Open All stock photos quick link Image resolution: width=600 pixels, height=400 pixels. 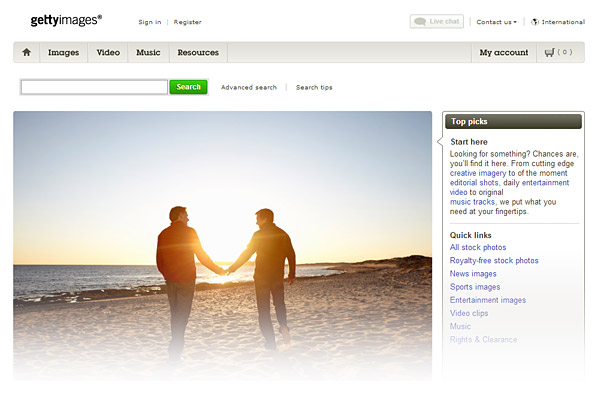(x=478, y=247)
